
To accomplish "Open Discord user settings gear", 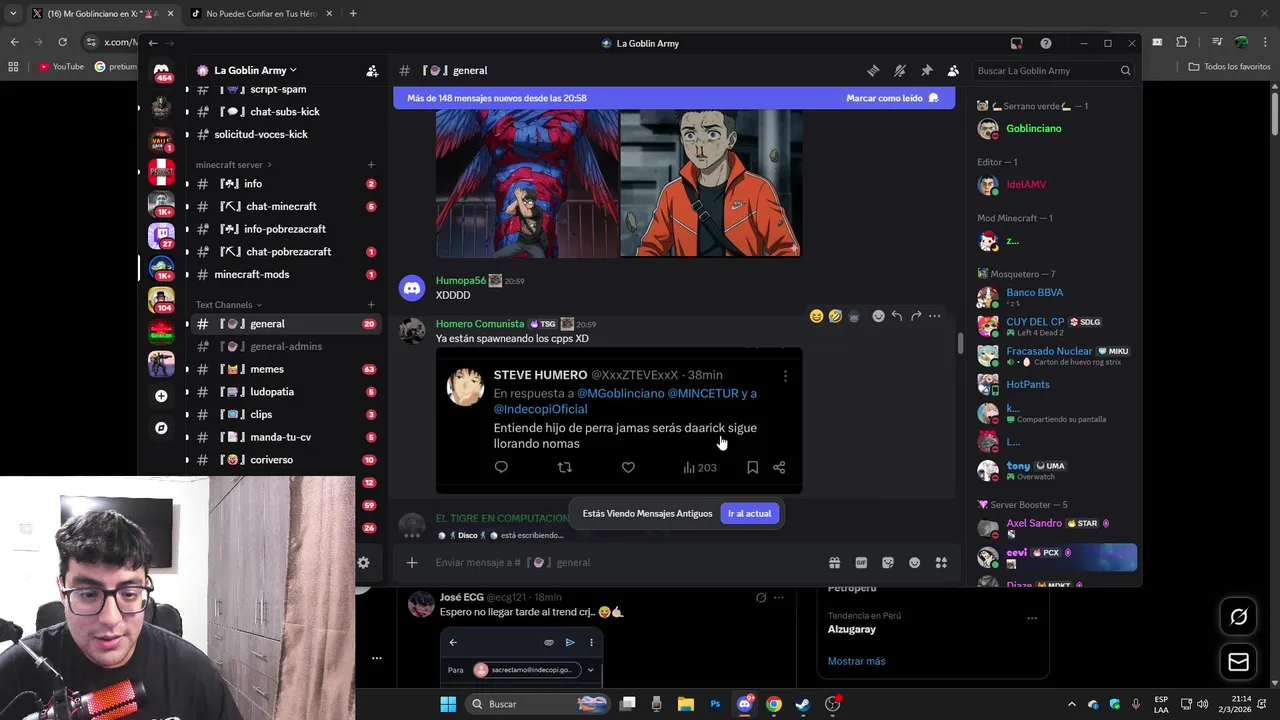I will click(363, 563).
